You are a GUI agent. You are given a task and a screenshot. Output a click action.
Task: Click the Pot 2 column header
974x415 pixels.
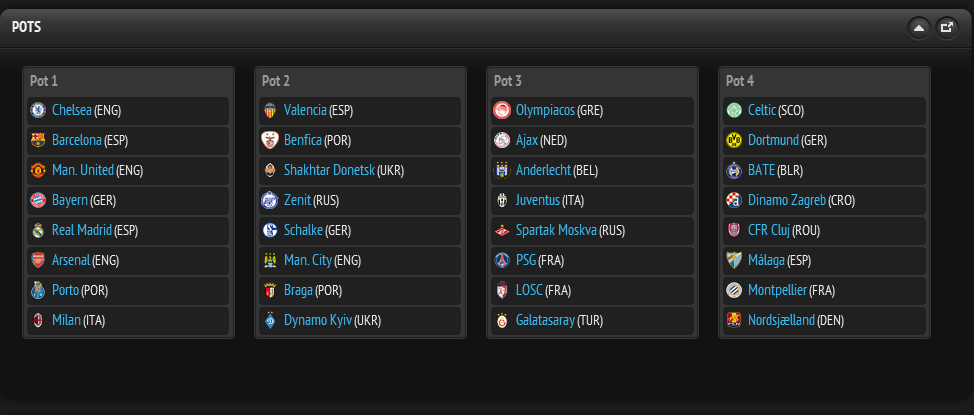tap(276, 81)
